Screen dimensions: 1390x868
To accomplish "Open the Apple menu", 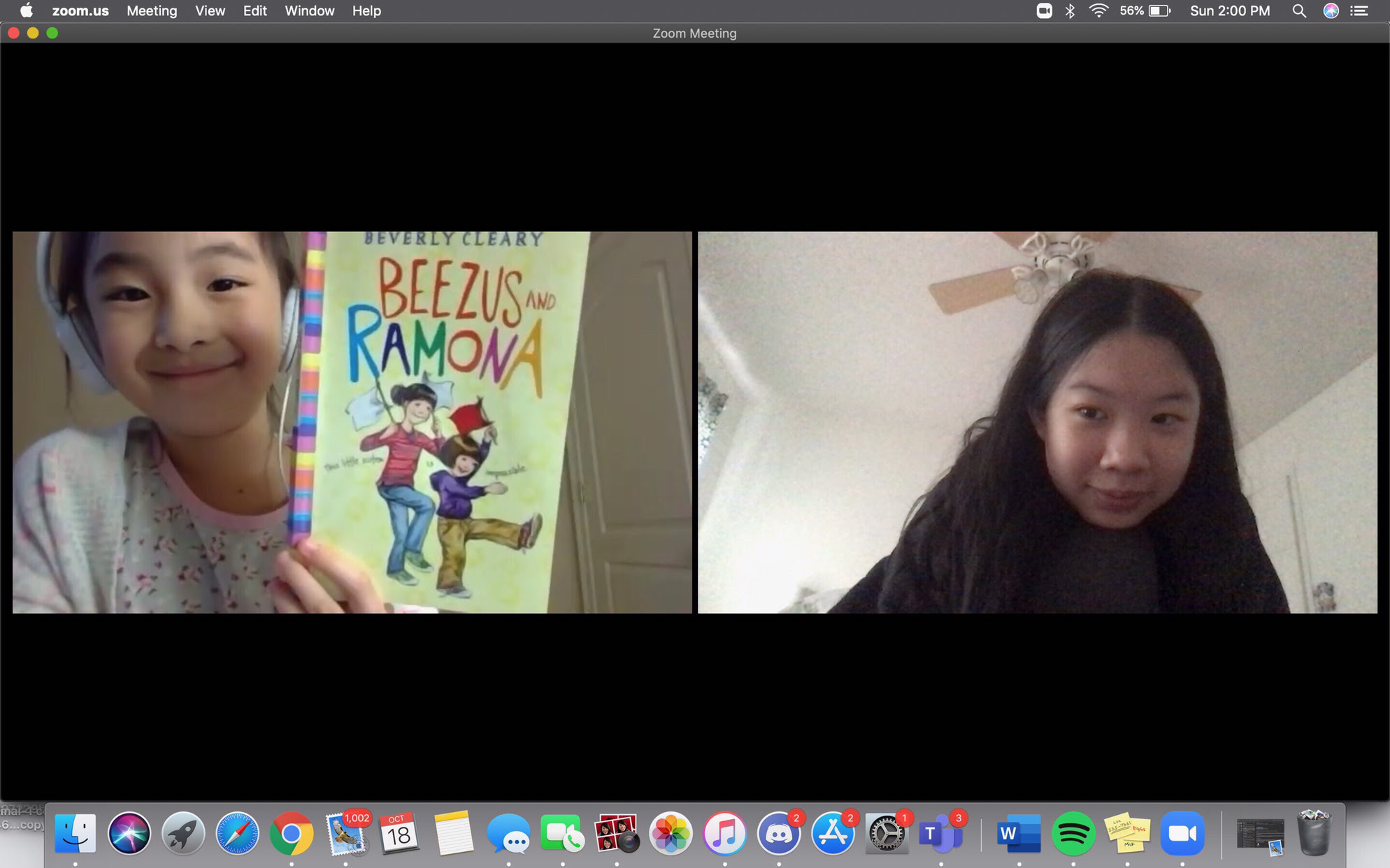I will [x=26, y=10].
